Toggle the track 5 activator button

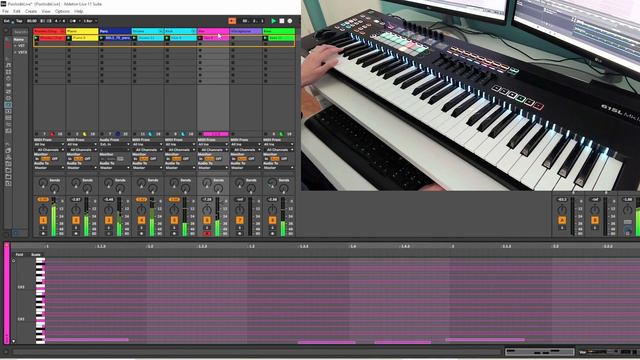tap(174, 220)
